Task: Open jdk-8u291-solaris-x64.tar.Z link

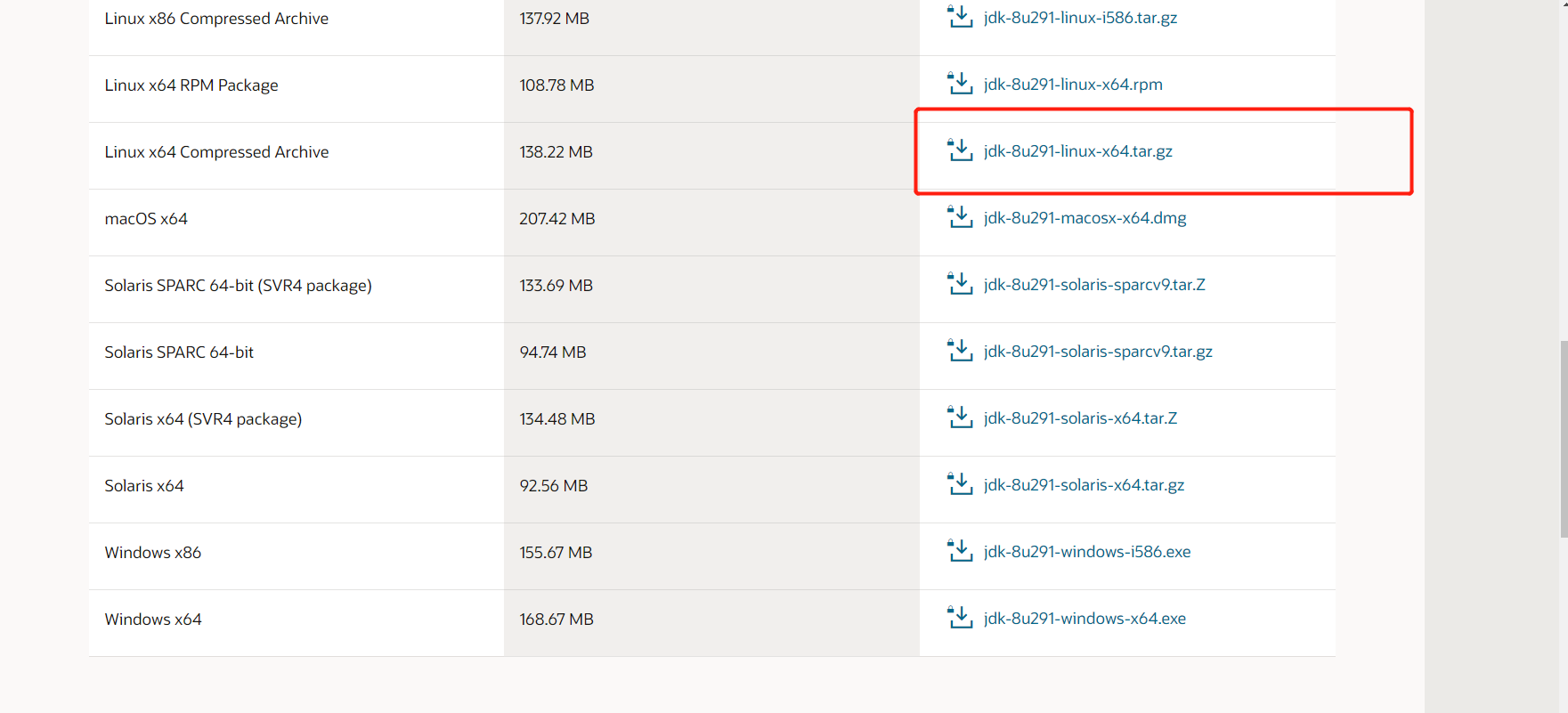Action: coord(1080,418)
